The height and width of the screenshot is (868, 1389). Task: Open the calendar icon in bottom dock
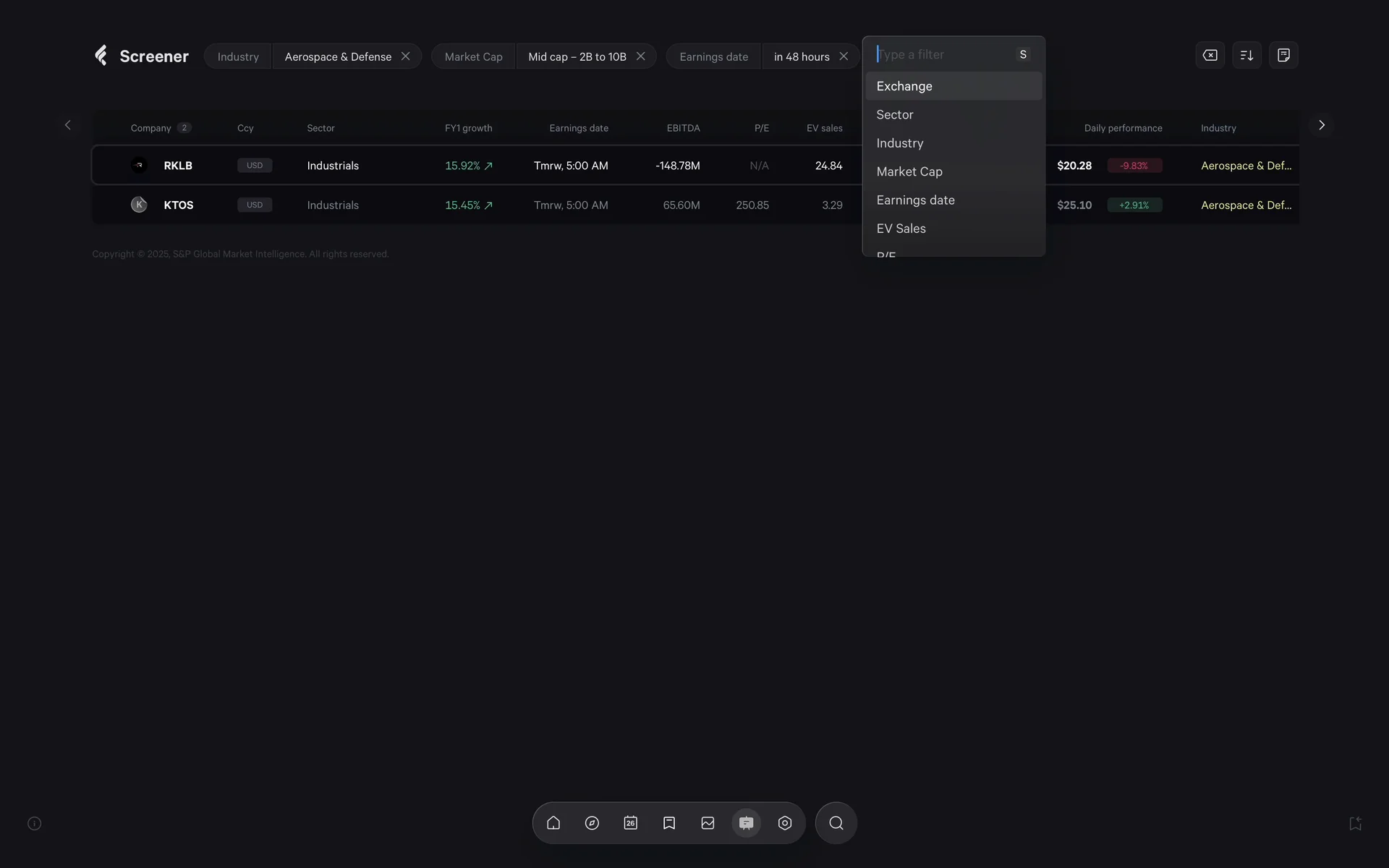pyautogui.click(x=631, y=823)
